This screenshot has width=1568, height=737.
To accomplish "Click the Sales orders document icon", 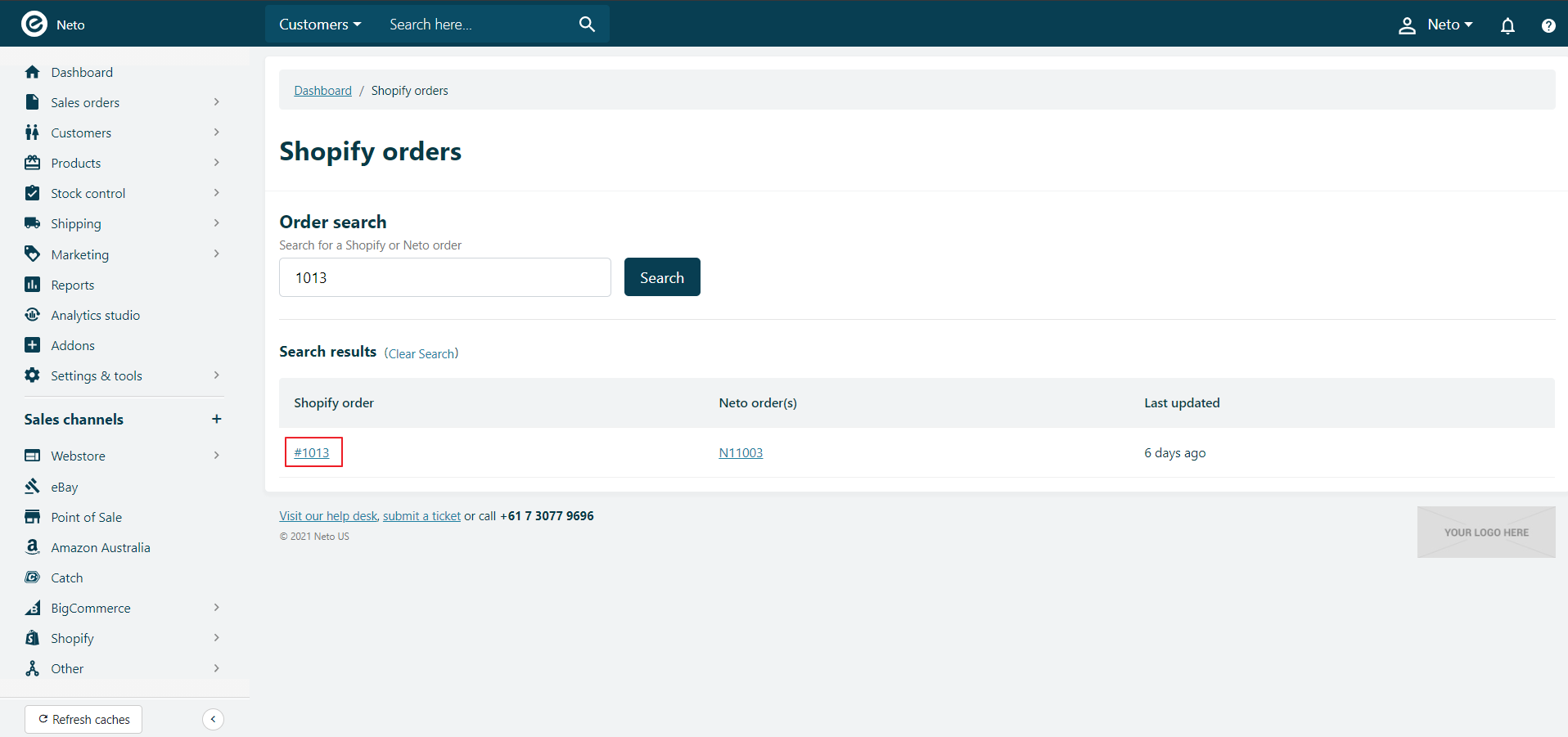I will 32,102.
